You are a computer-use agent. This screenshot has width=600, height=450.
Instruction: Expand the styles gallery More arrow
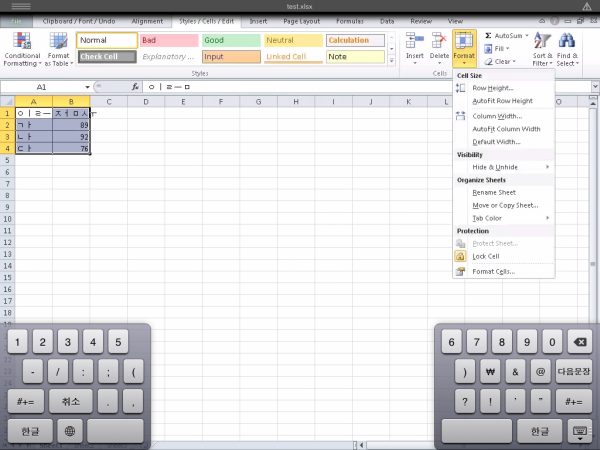coord(391,61)
